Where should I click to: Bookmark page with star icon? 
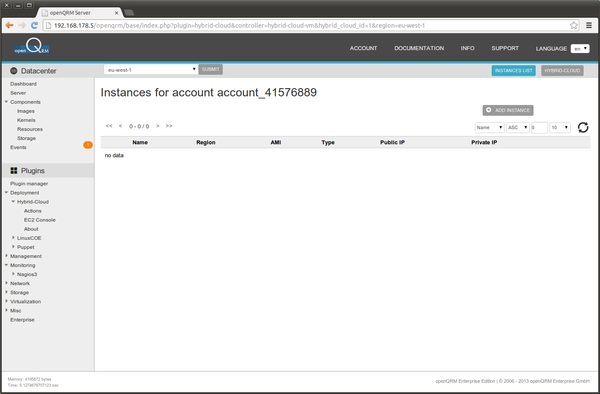tap(574, 25)
